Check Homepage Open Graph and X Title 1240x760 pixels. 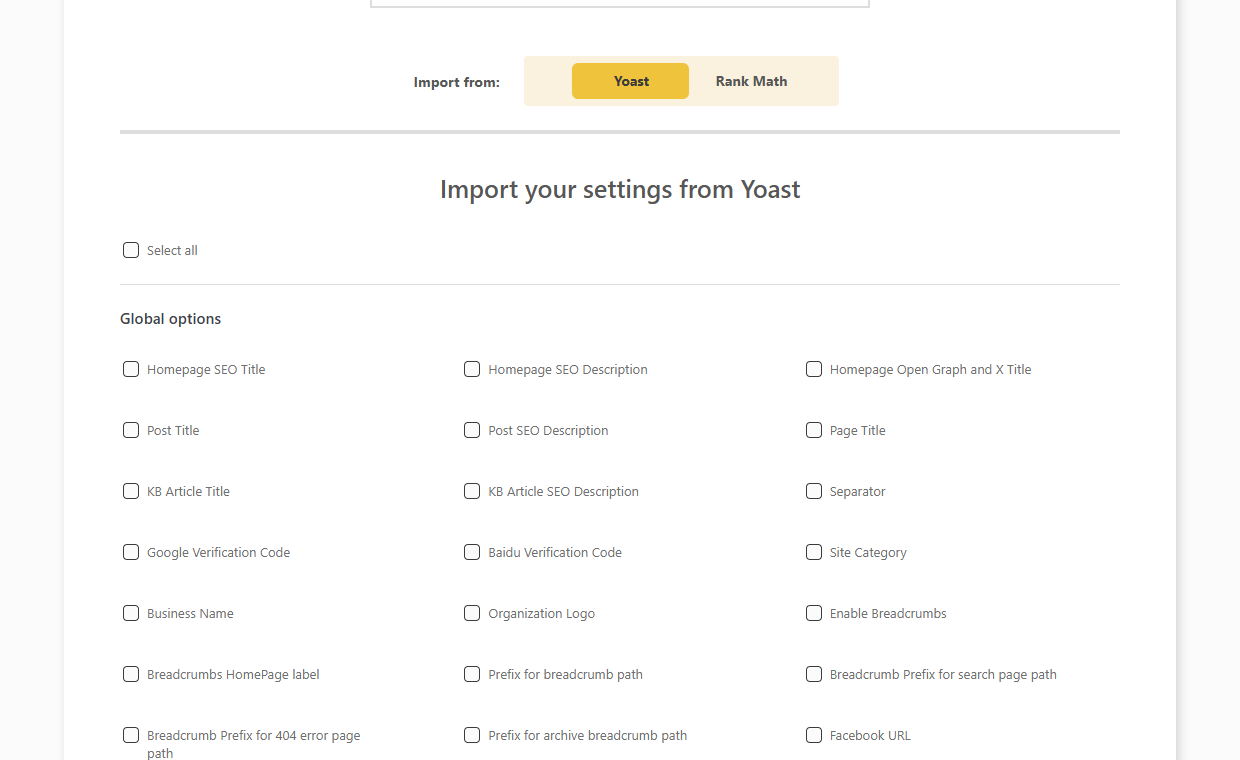coord(814,369)
